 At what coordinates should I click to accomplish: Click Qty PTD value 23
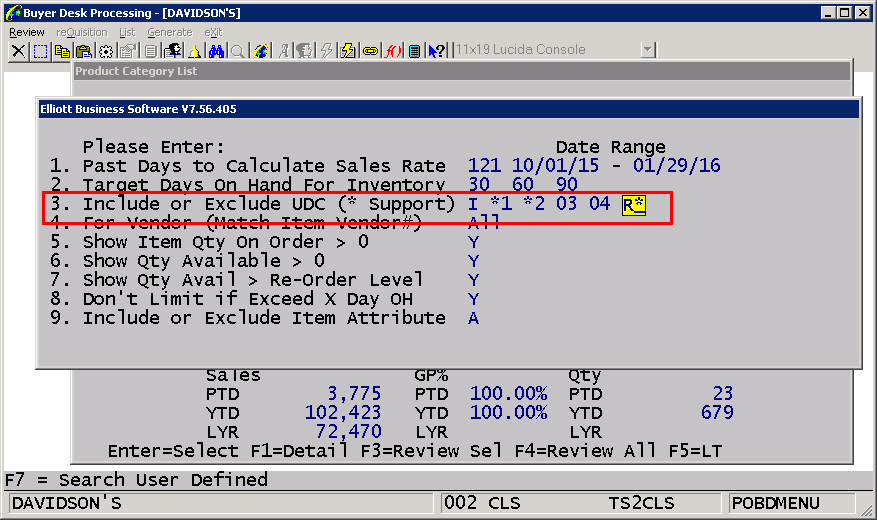pos(723,394)
